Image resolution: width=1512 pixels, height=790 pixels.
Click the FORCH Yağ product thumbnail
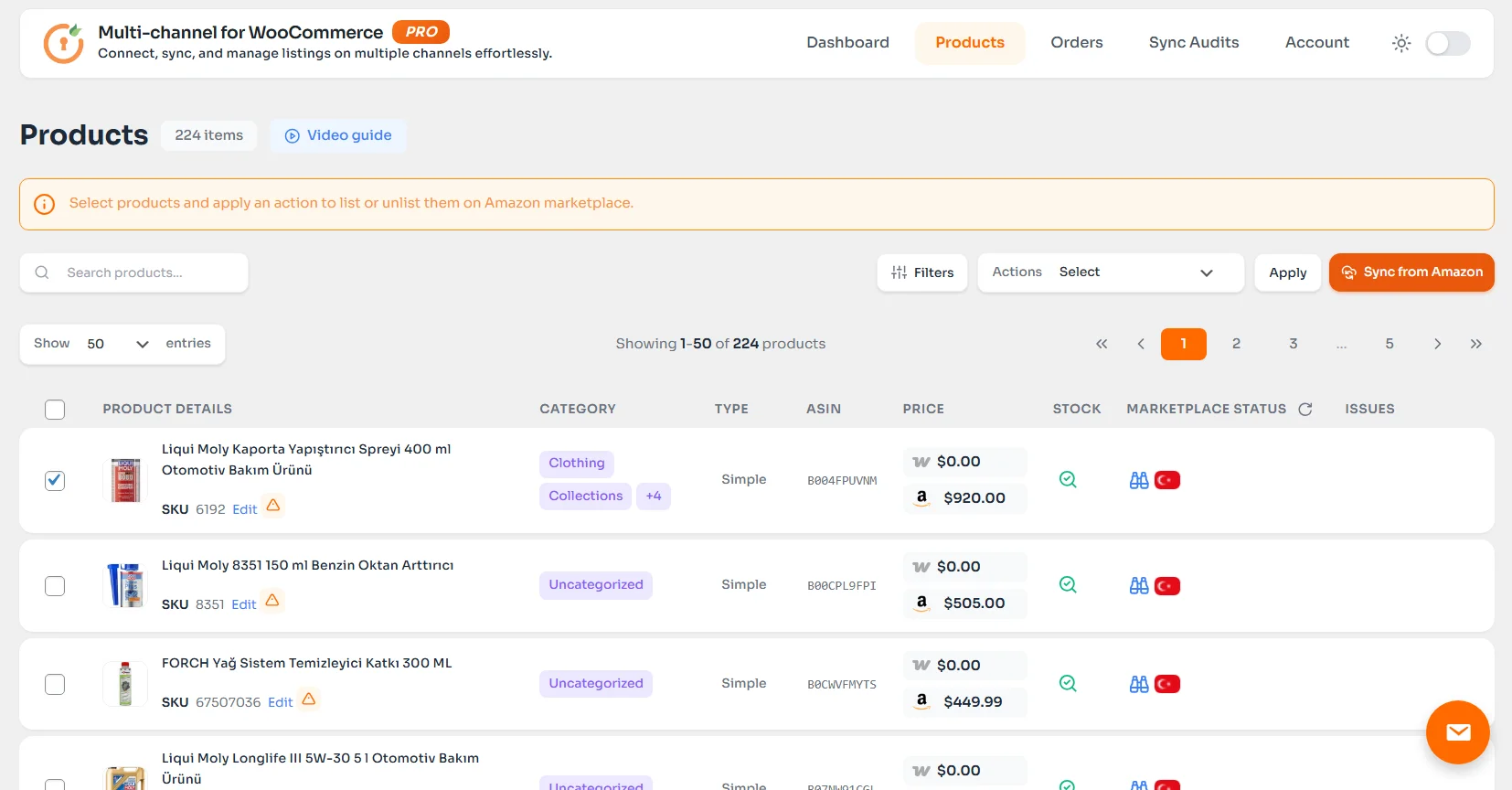[125, 684]
